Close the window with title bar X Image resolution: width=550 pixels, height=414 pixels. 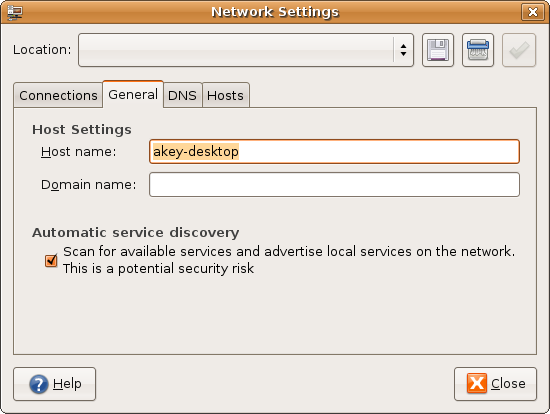[532, 12]
